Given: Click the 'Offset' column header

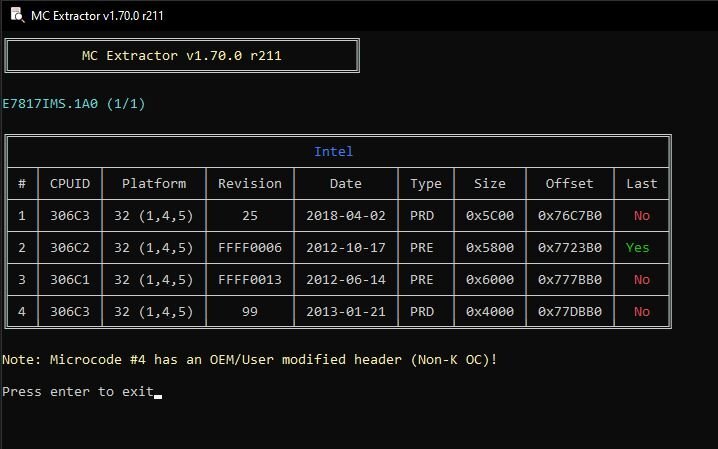Looking at the screenshot, I should click(570, 184).
